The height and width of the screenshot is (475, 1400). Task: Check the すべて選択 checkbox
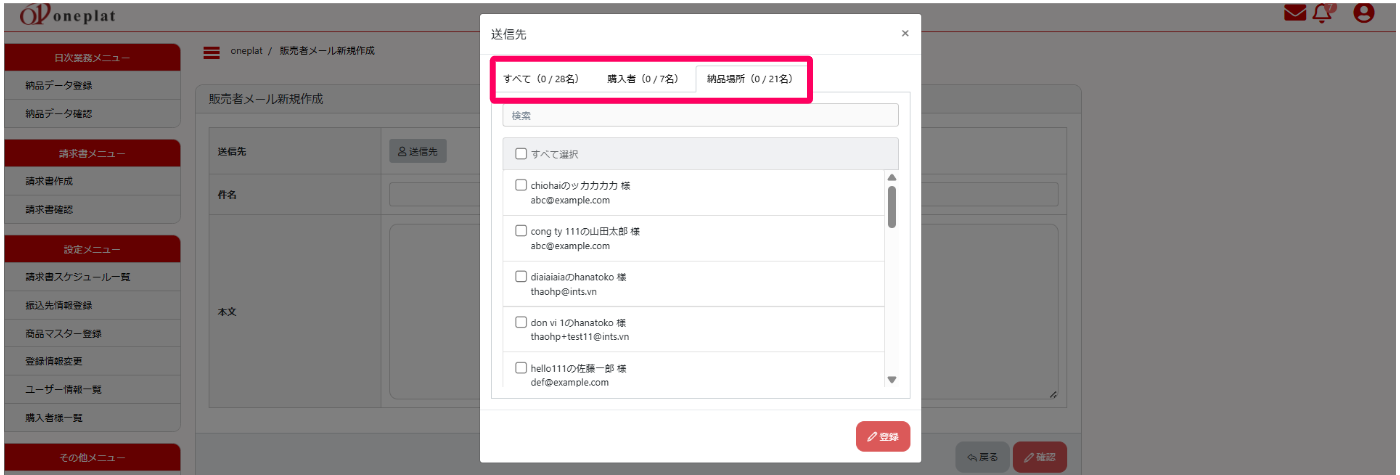pos(521,154)
